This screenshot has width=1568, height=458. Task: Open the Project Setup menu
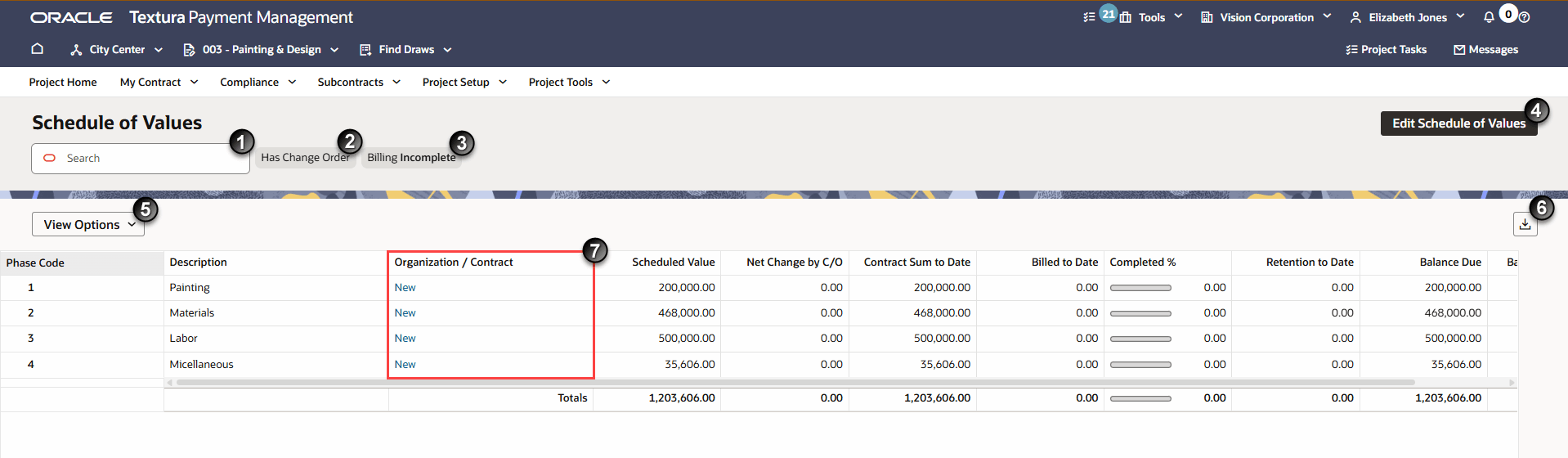pyautogui.click(x=464, y=82)
